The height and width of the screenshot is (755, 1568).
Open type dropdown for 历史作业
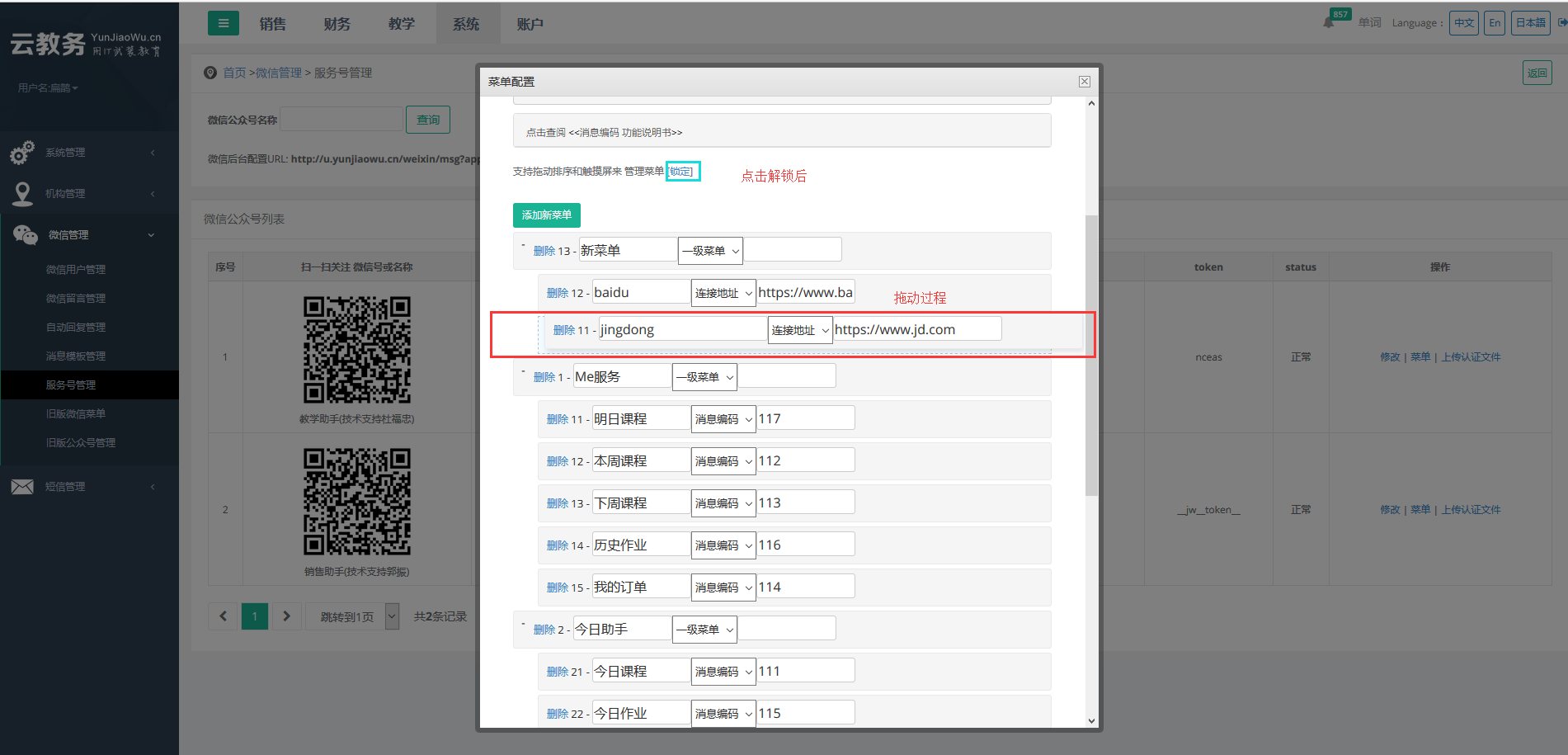point(723,545)
